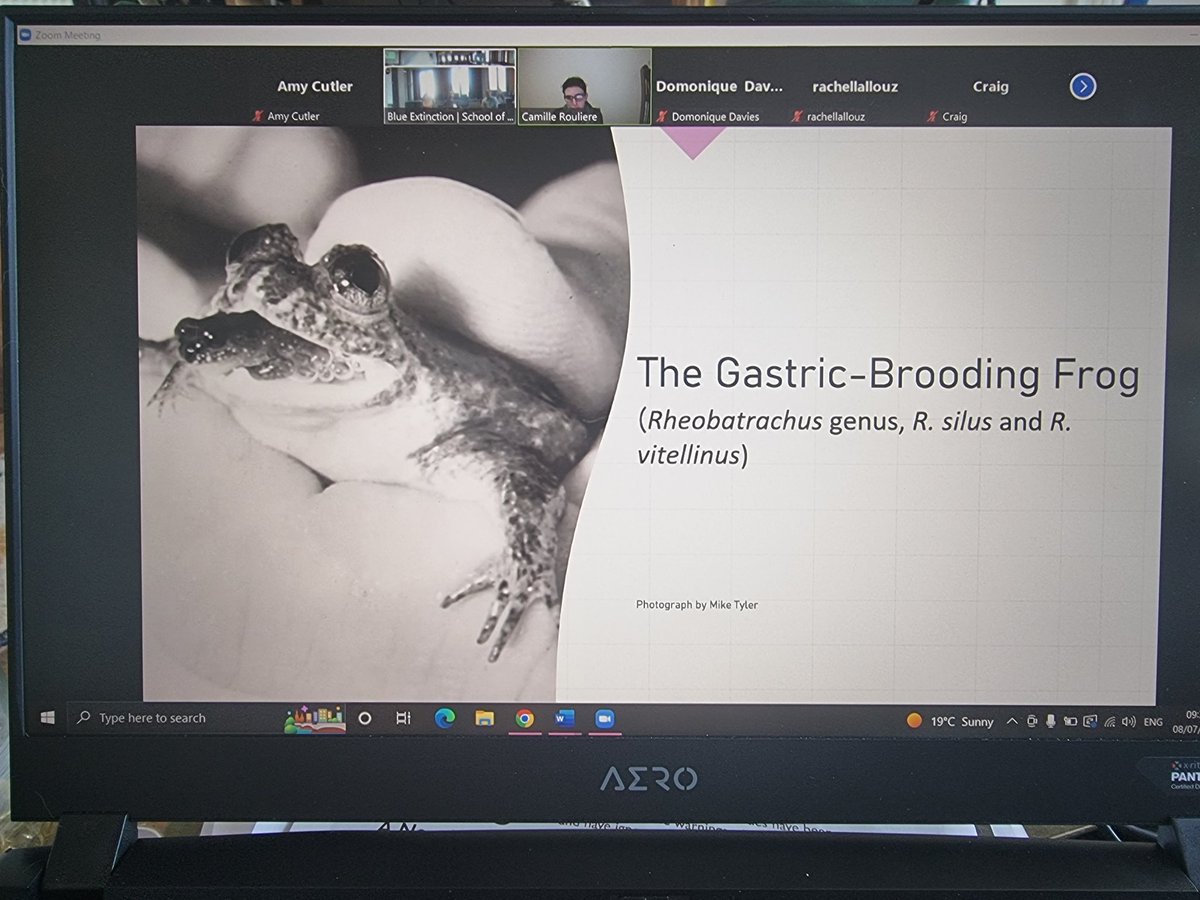Click 'The Gastric-Brooding Frog' slide title
The image size is (1200, 900).
888,375
